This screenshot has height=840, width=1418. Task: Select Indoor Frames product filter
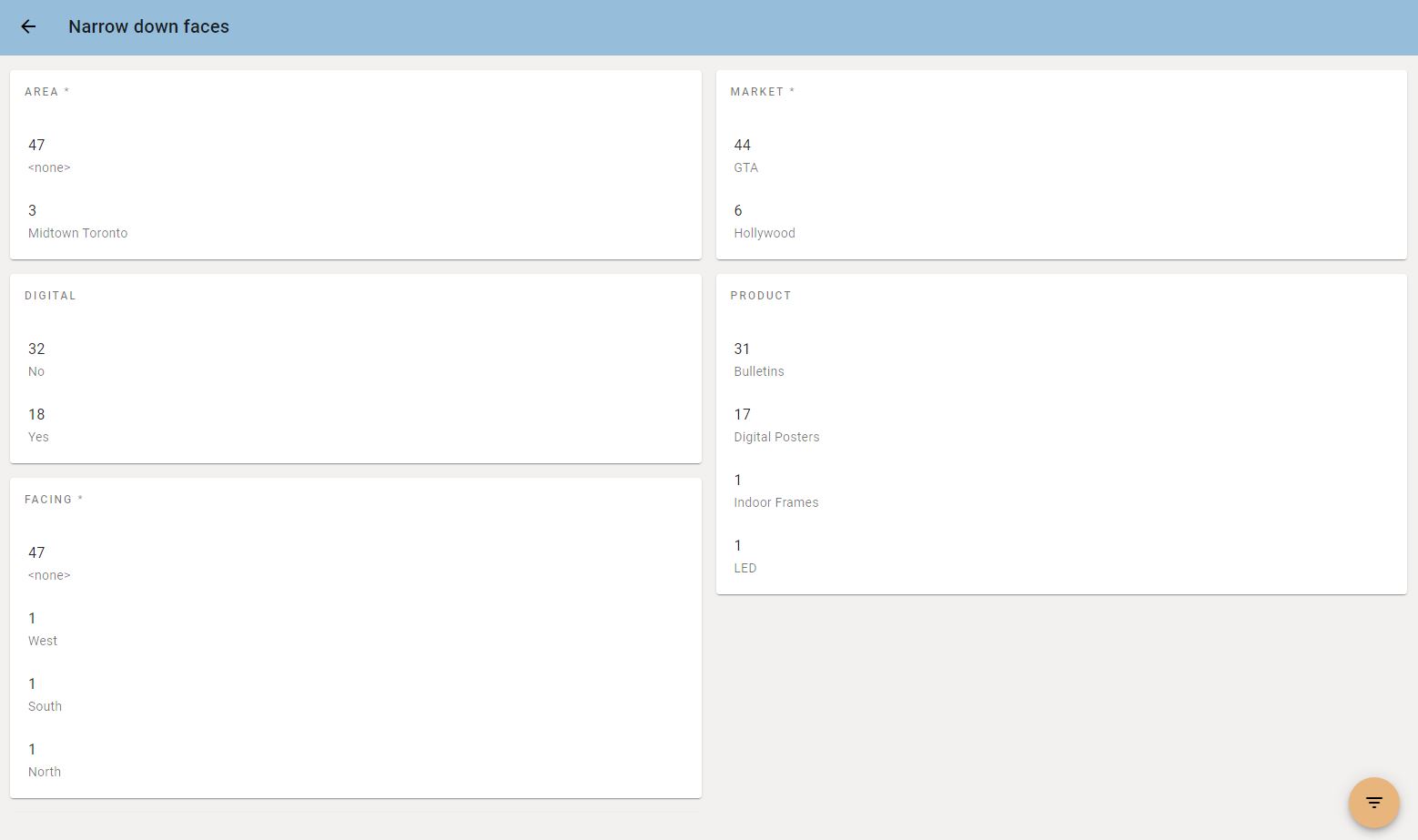(1061, 491)
